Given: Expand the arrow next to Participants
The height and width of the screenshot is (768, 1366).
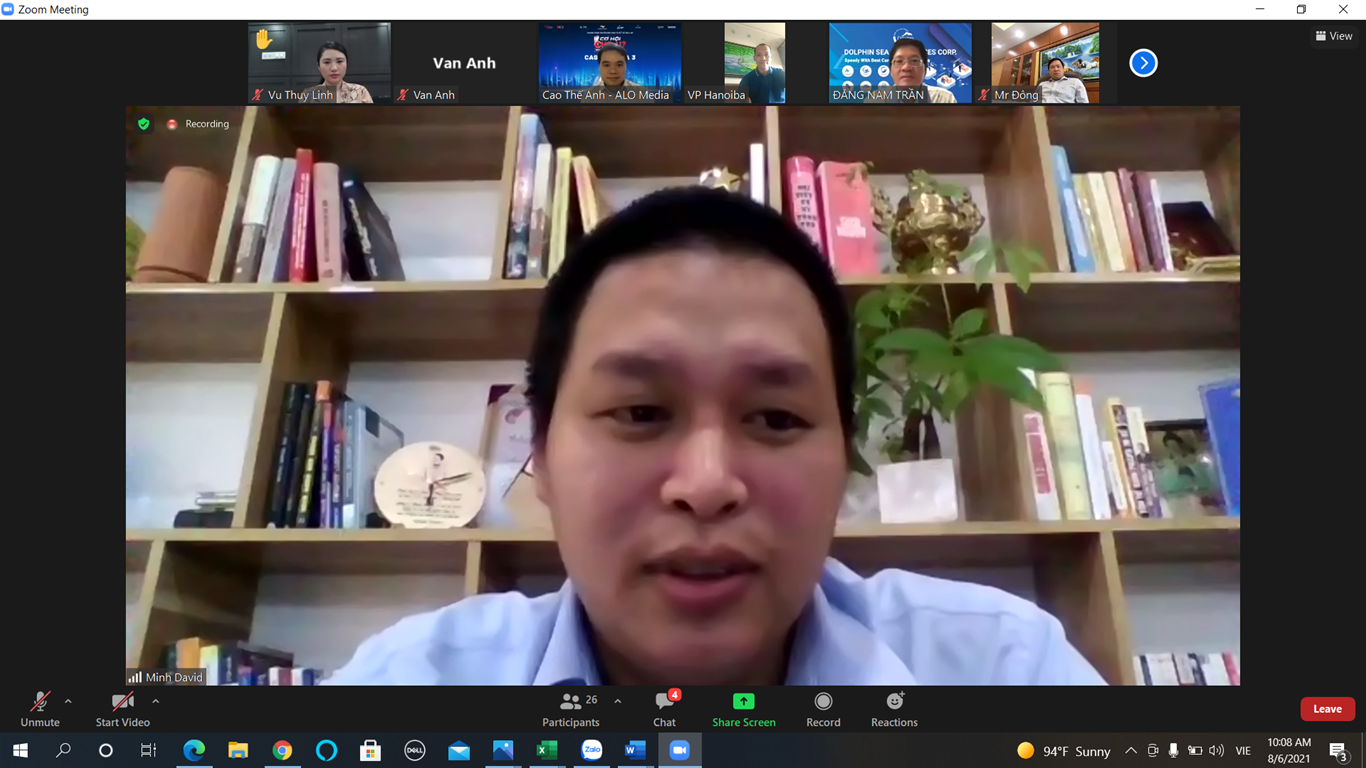Looking at the screenshot, I should (618, 701).
